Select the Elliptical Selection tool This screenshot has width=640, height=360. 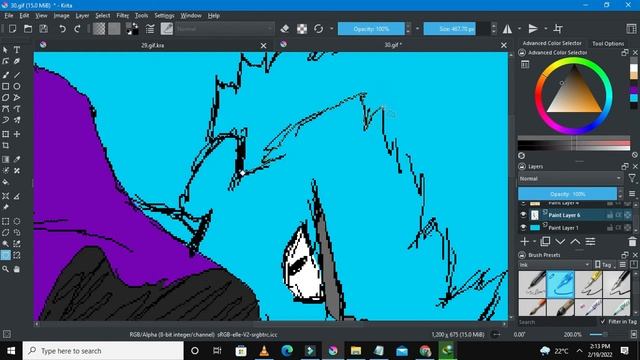17,221
